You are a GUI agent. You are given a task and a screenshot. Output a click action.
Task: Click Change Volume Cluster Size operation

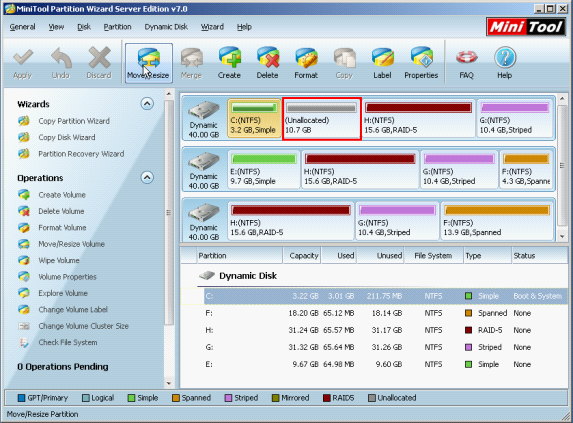84,326
